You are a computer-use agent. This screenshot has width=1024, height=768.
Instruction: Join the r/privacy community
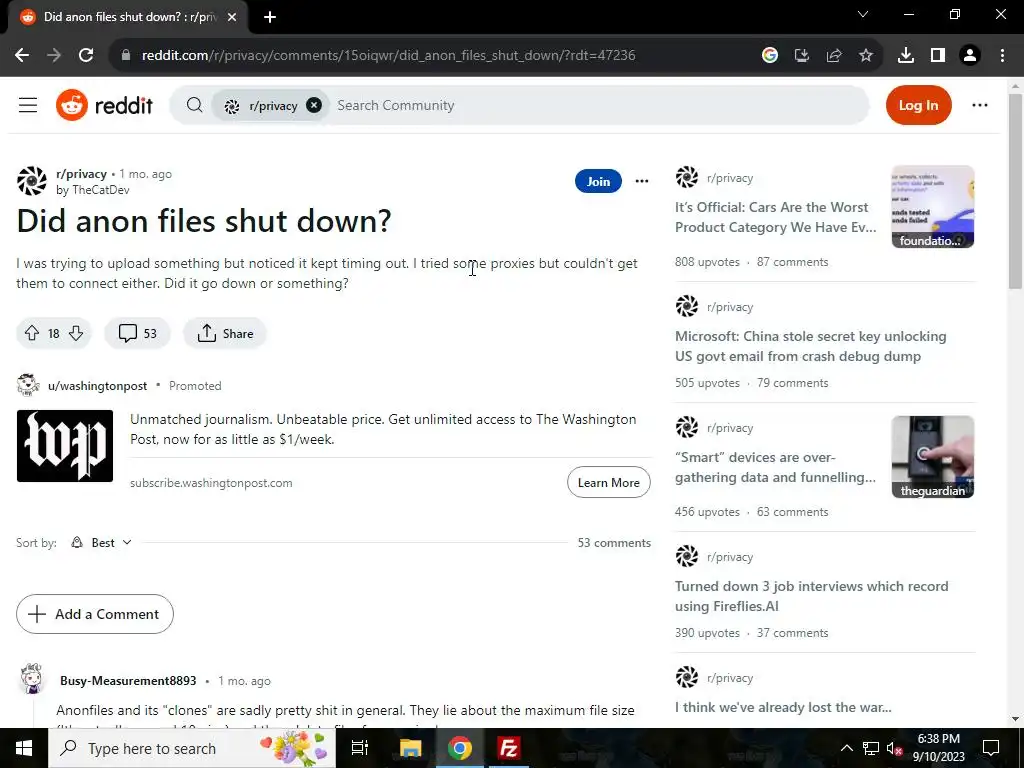pos(598,182)
